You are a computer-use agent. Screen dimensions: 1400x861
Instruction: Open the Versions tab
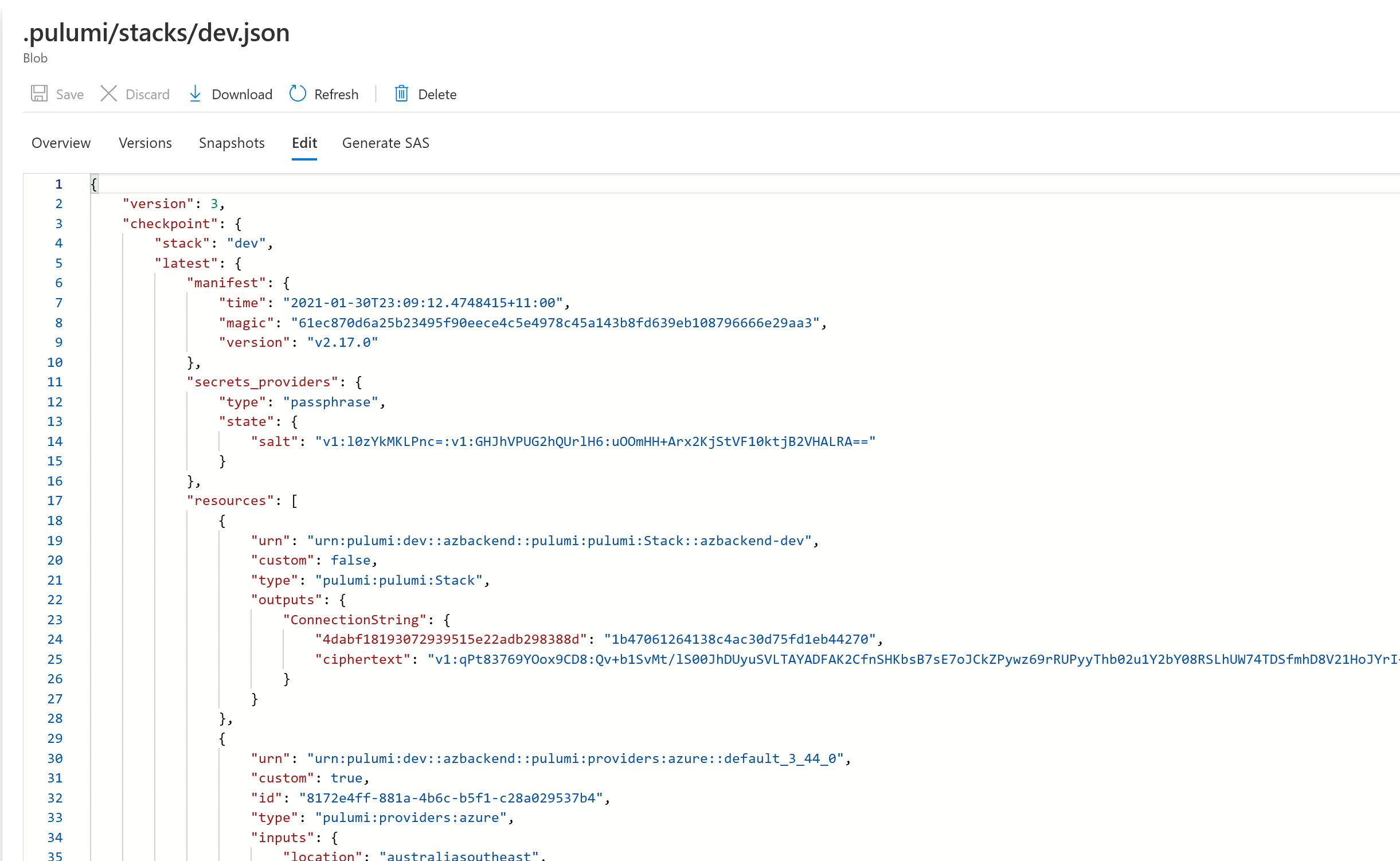tap(145, 143)
